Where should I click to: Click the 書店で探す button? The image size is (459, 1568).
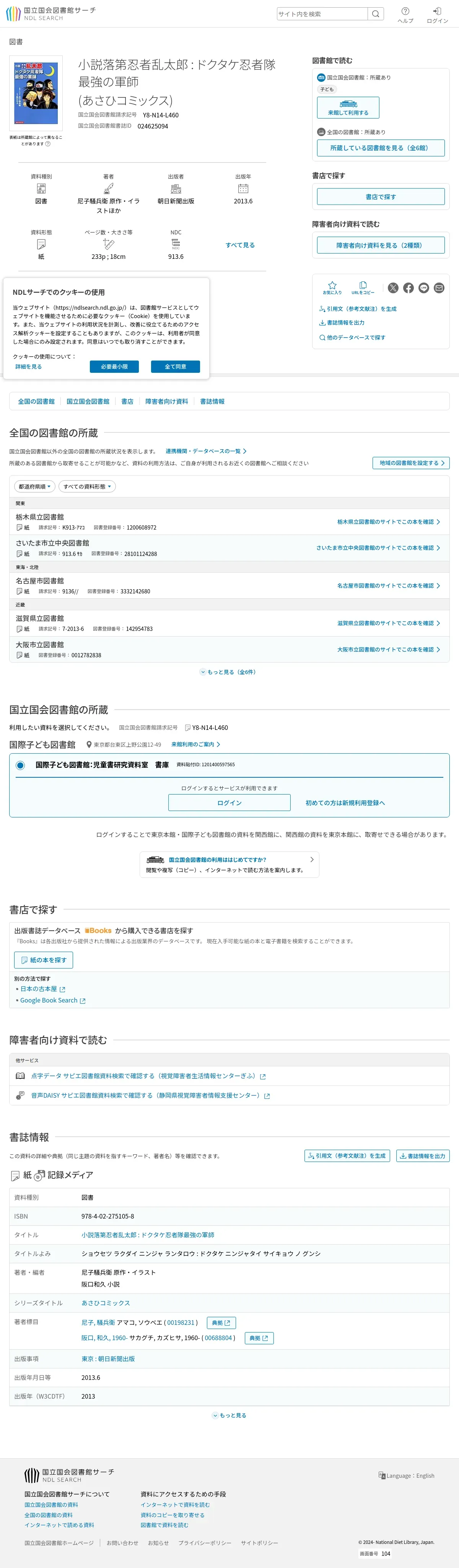[x=381, y=197]
